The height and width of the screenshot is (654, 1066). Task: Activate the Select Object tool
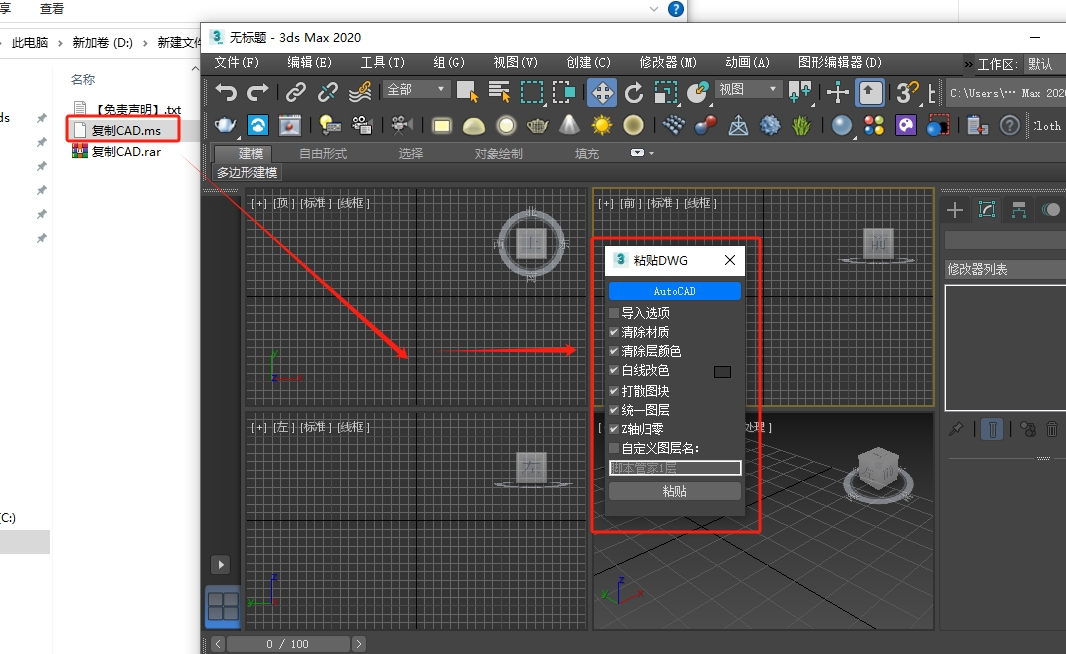(x=467, y=92)
